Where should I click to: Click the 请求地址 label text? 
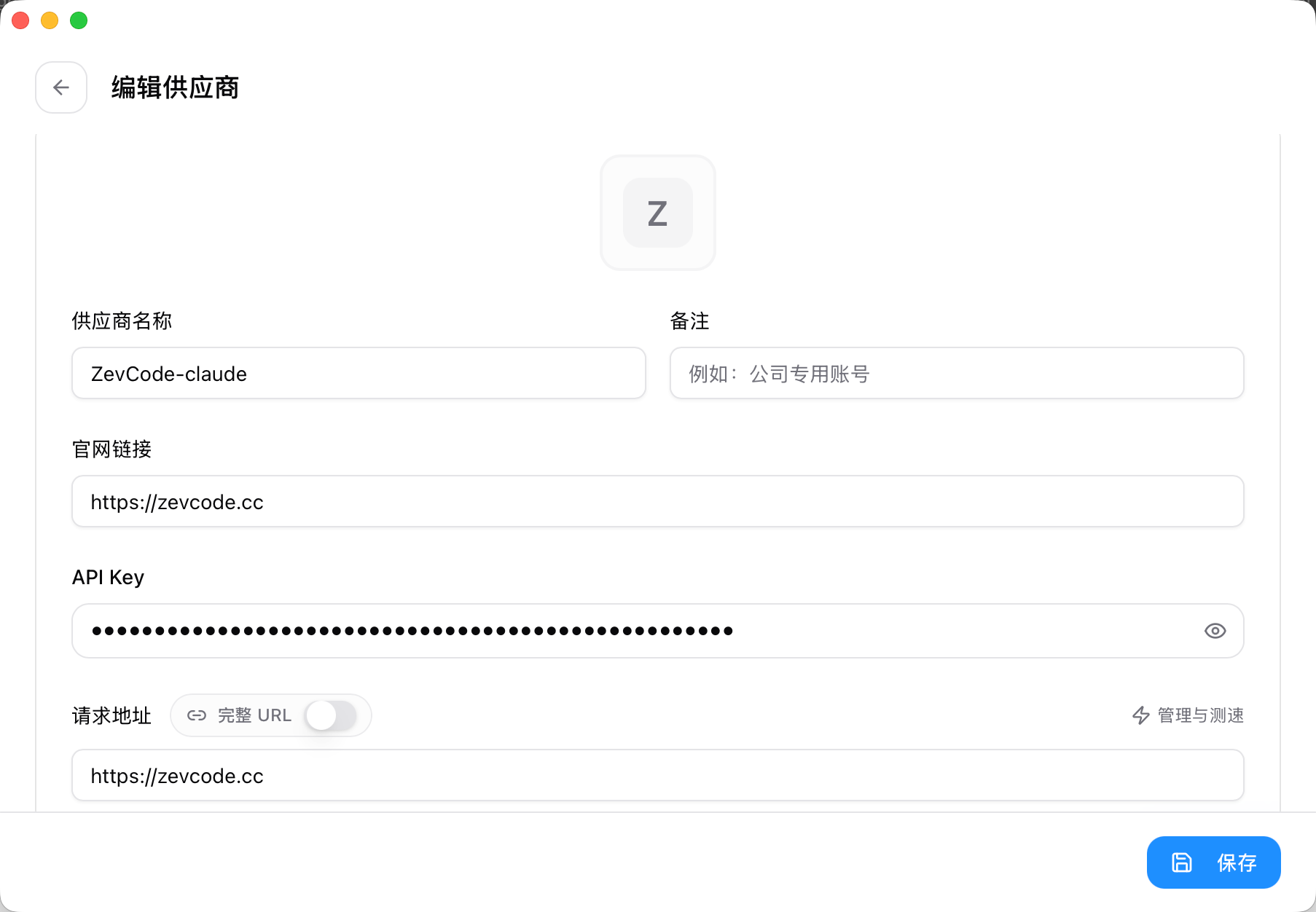[x=111, y=715]
